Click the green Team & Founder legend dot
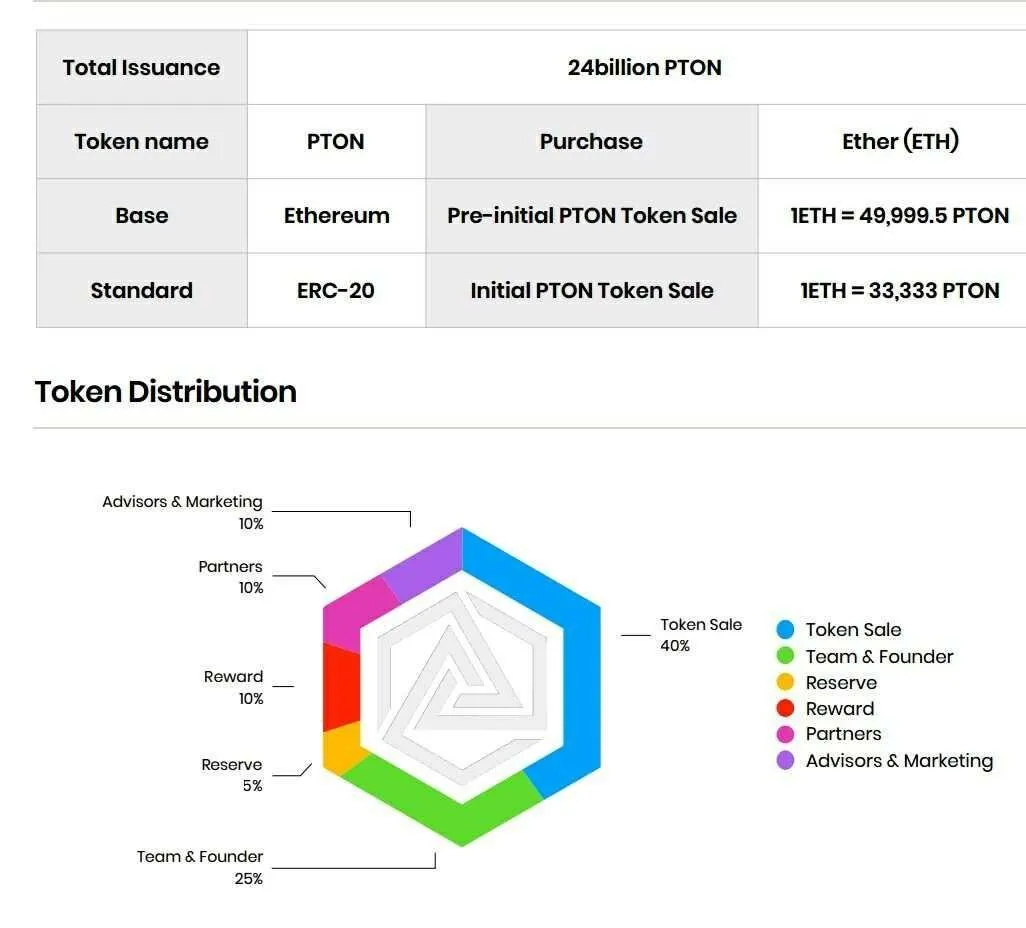Screen dimensions: 1026x928 coord(785,656)
